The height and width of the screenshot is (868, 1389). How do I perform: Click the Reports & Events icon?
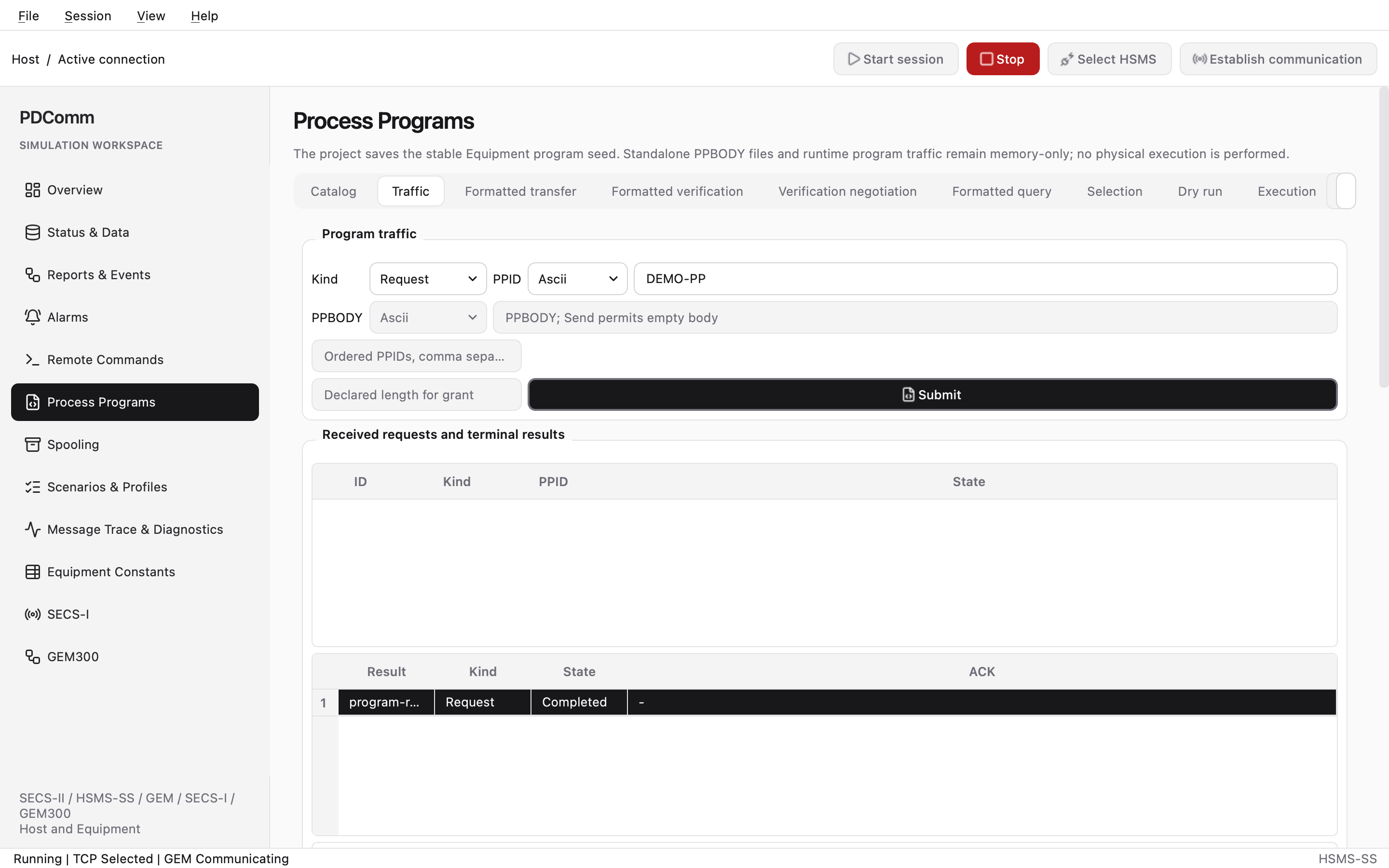coord(32,275)
